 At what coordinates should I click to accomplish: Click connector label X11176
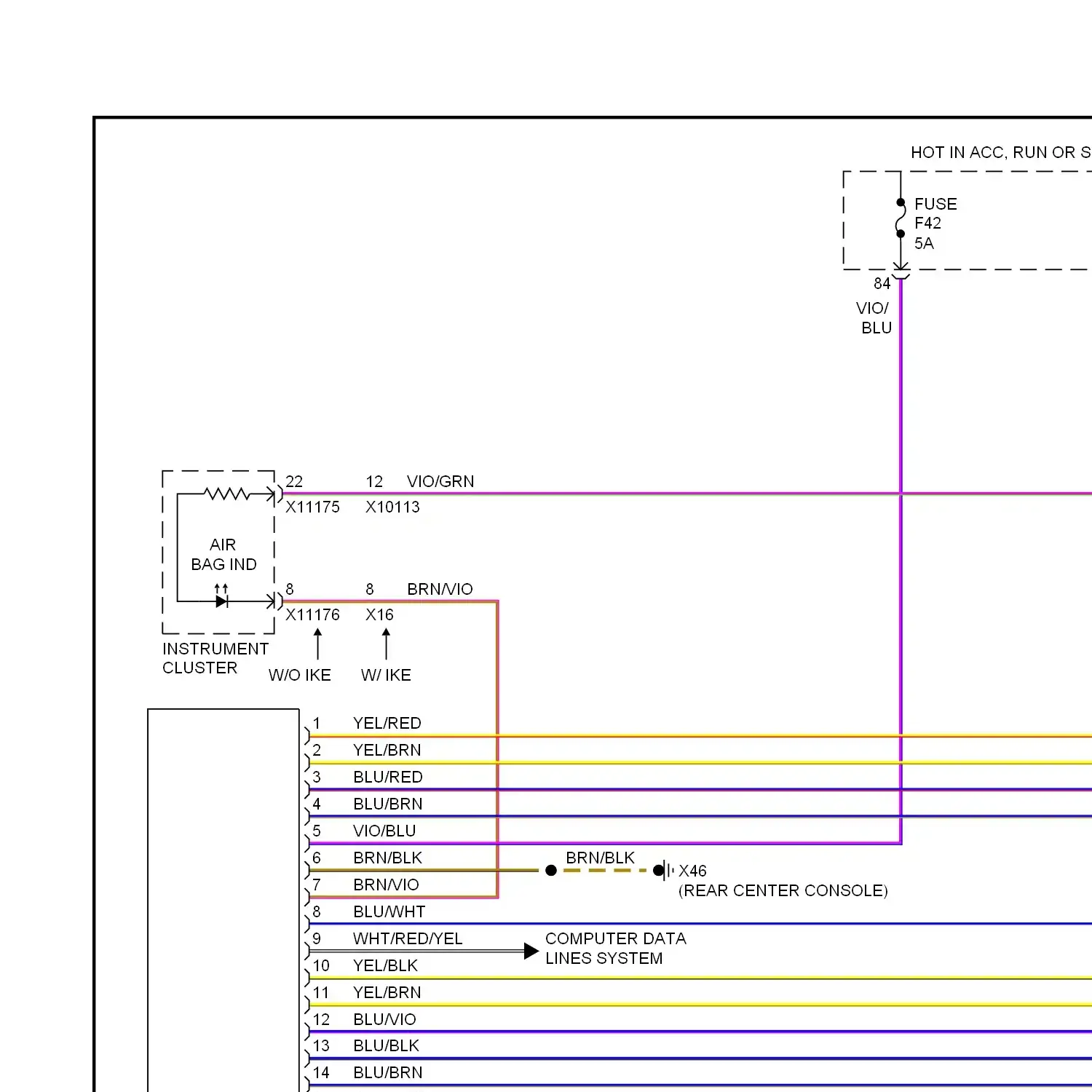point(312,615)
